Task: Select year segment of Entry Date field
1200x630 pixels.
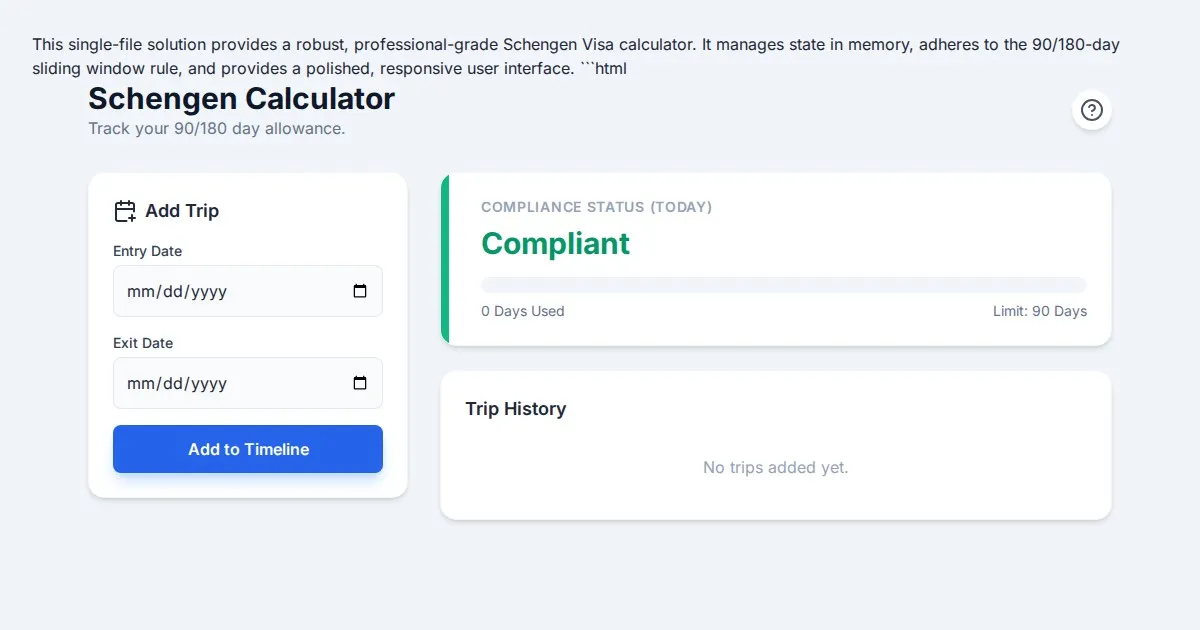Action: tap(208, 292)
